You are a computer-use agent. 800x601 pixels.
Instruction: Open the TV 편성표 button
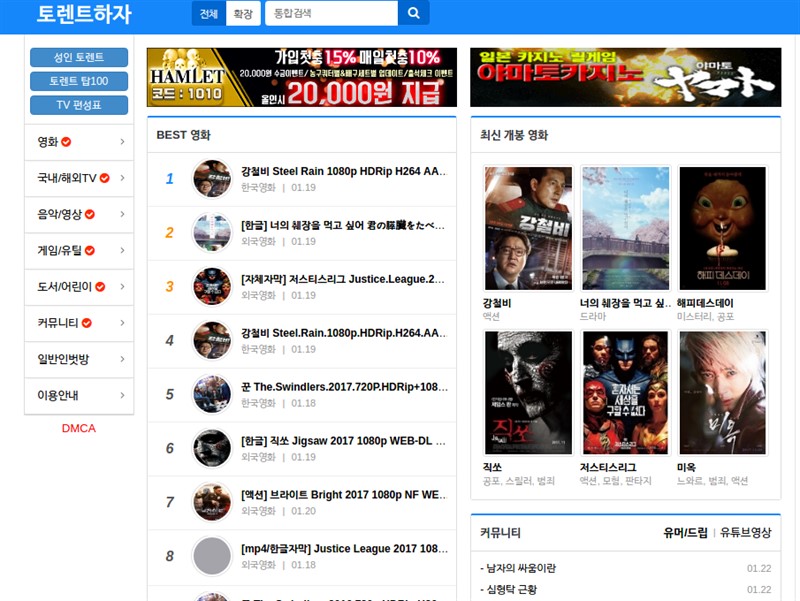[79, 105]
